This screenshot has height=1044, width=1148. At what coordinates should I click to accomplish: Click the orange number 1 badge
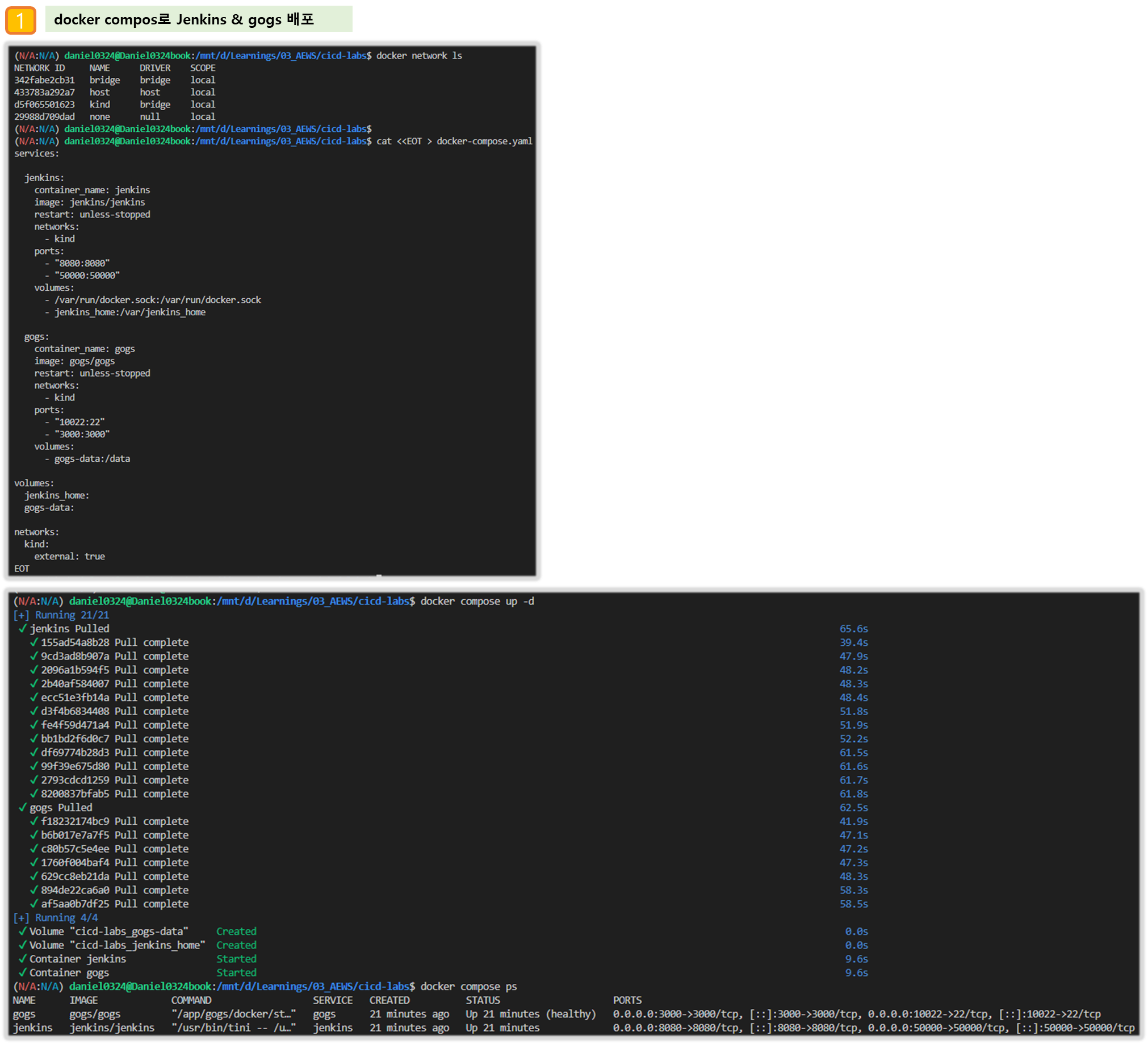(20, 20)
